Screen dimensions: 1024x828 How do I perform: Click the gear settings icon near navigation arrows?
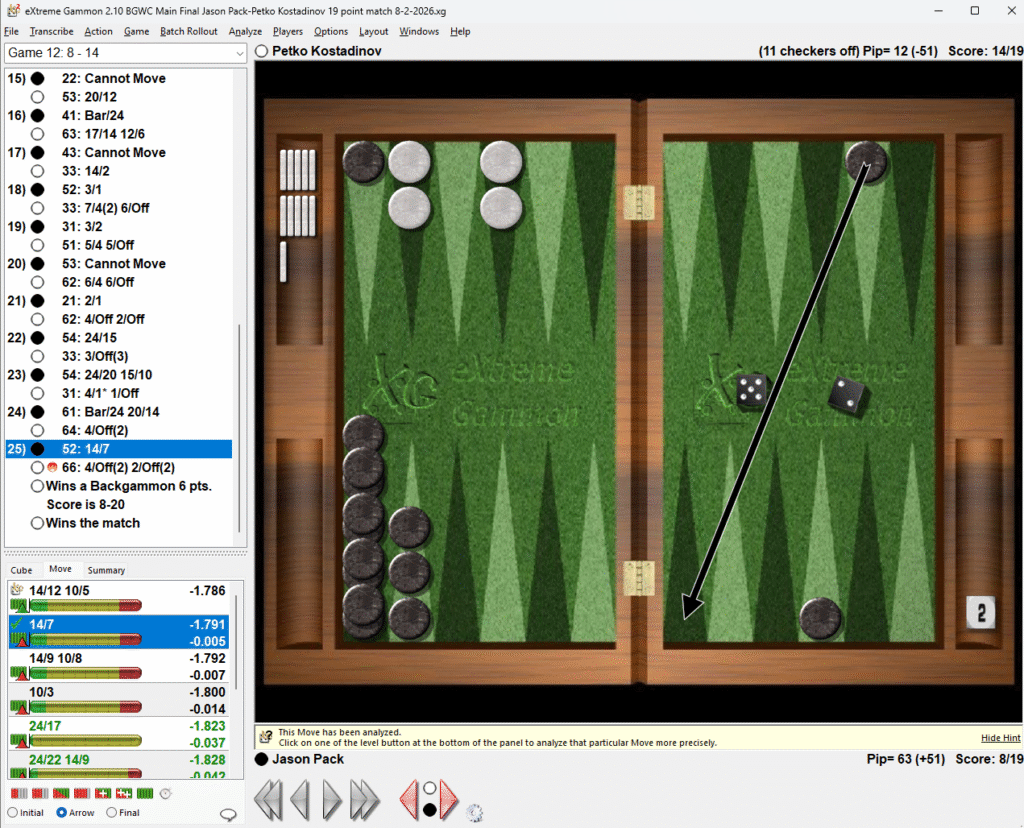pos(475,812)
